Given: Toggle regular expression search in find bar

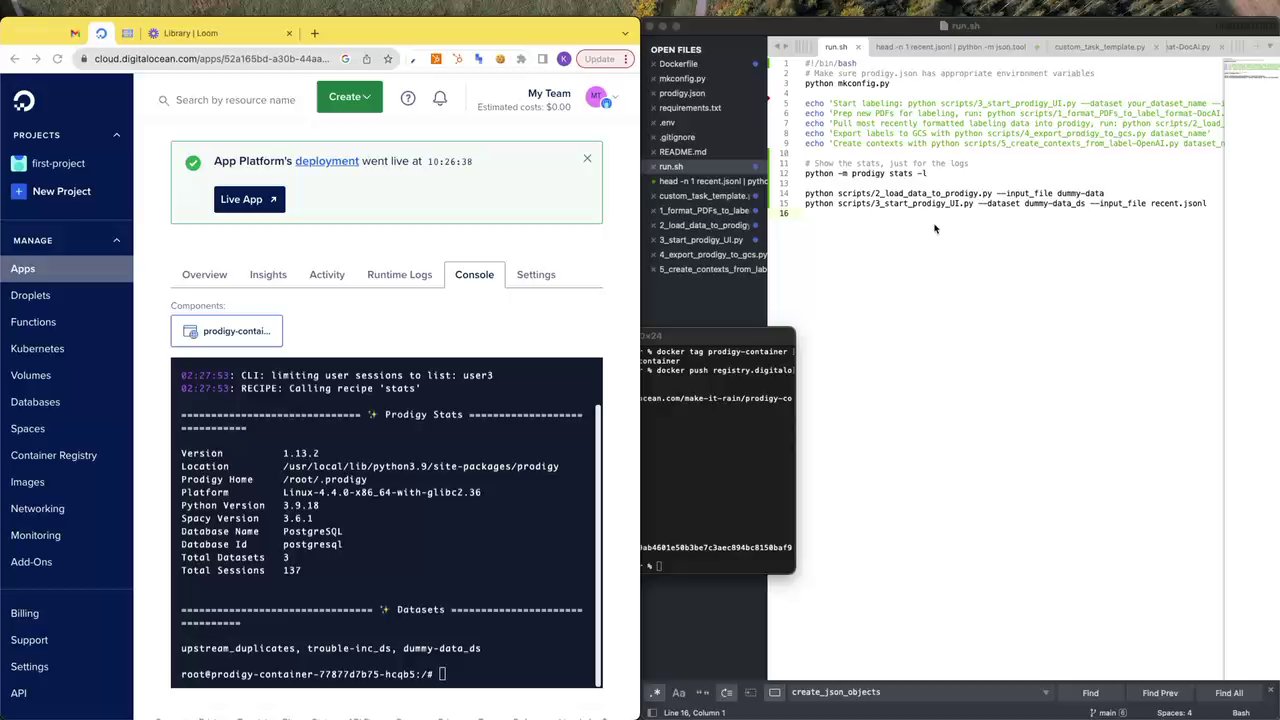Looking at the screenshot, I should coord(656,692).
